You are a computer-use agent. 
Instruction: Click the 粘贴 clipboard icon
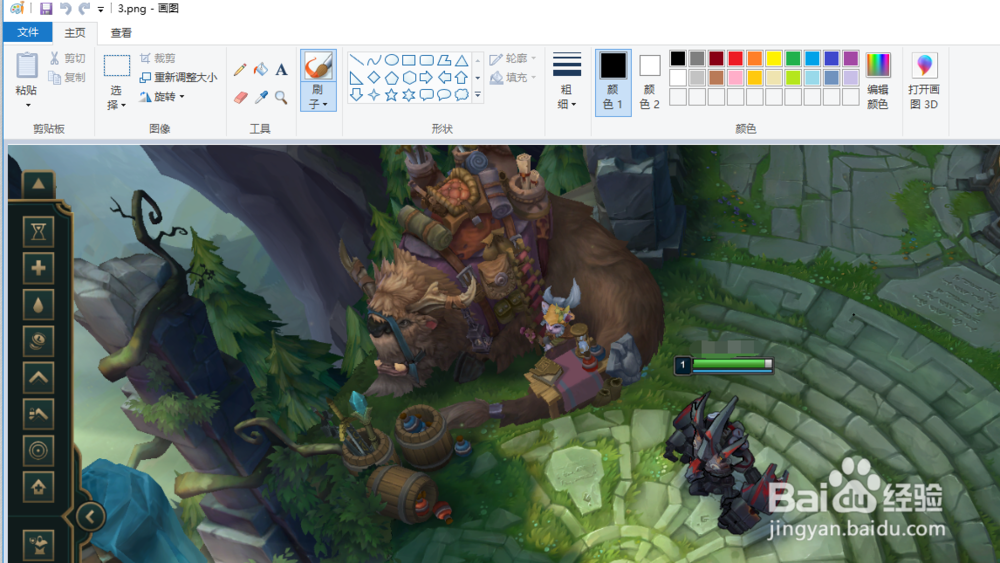27,65
